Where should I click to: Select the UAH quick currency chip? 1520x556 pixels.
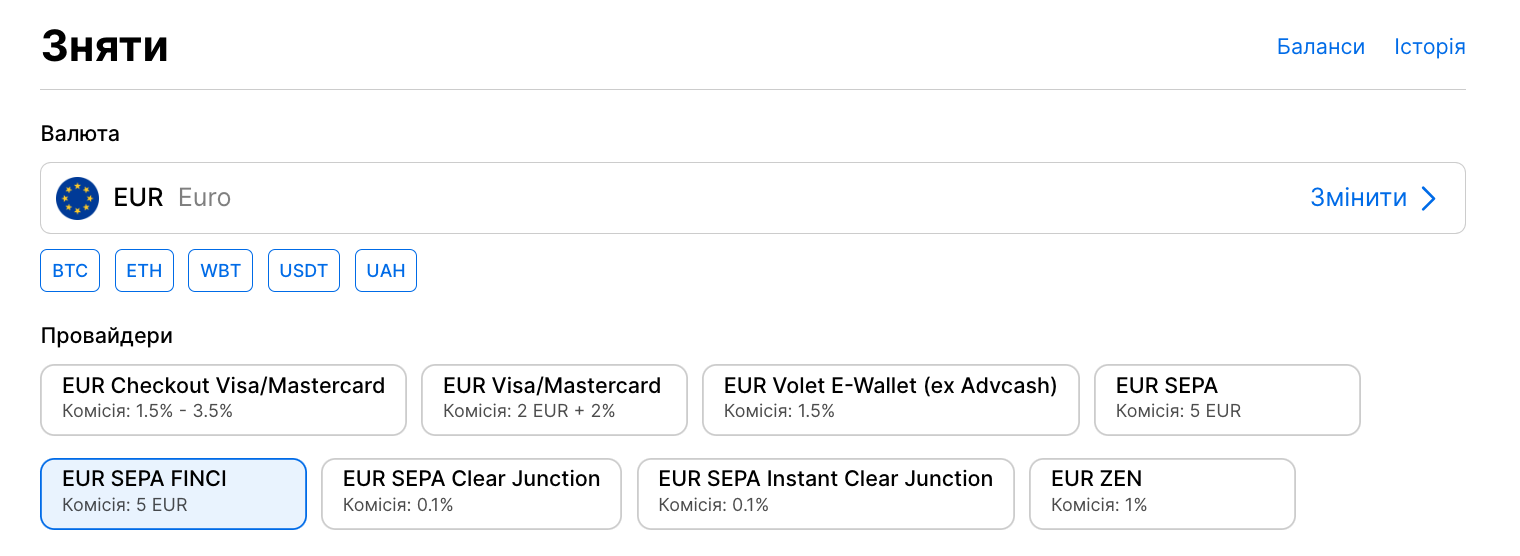pos(386,271)
